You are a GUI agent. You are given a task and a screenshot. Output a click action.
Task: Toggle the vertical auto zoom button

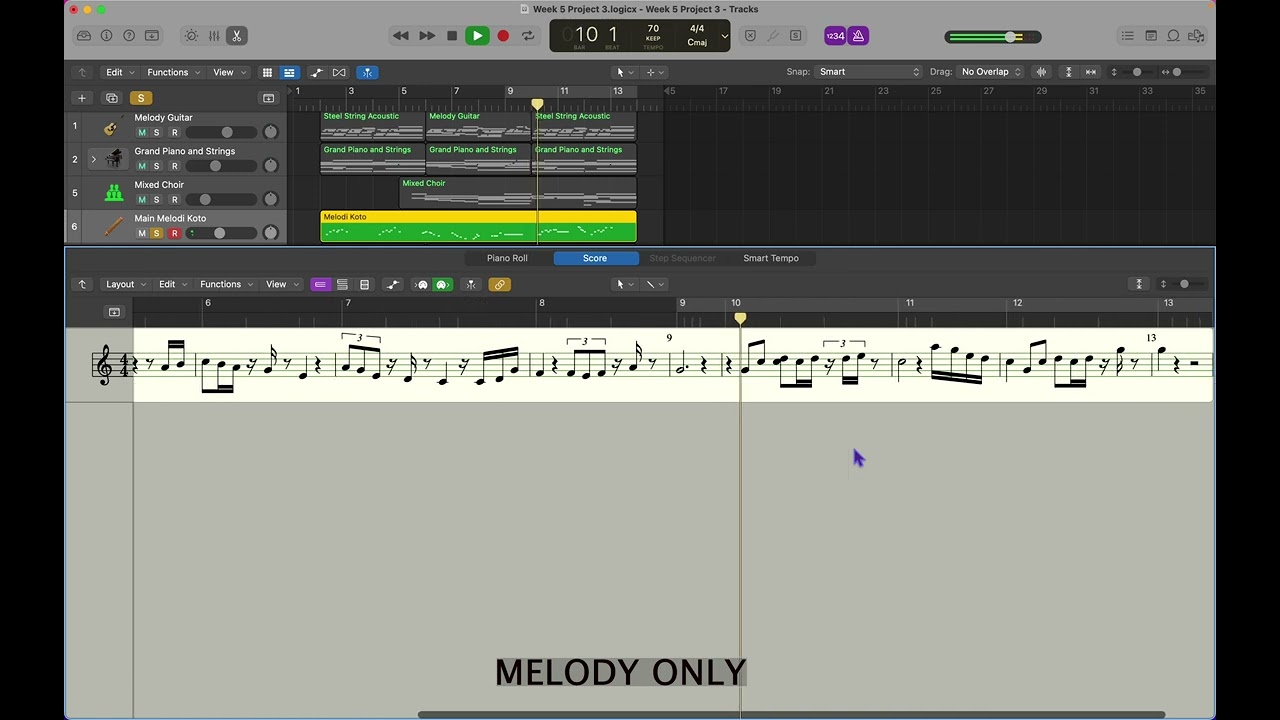1068,72
